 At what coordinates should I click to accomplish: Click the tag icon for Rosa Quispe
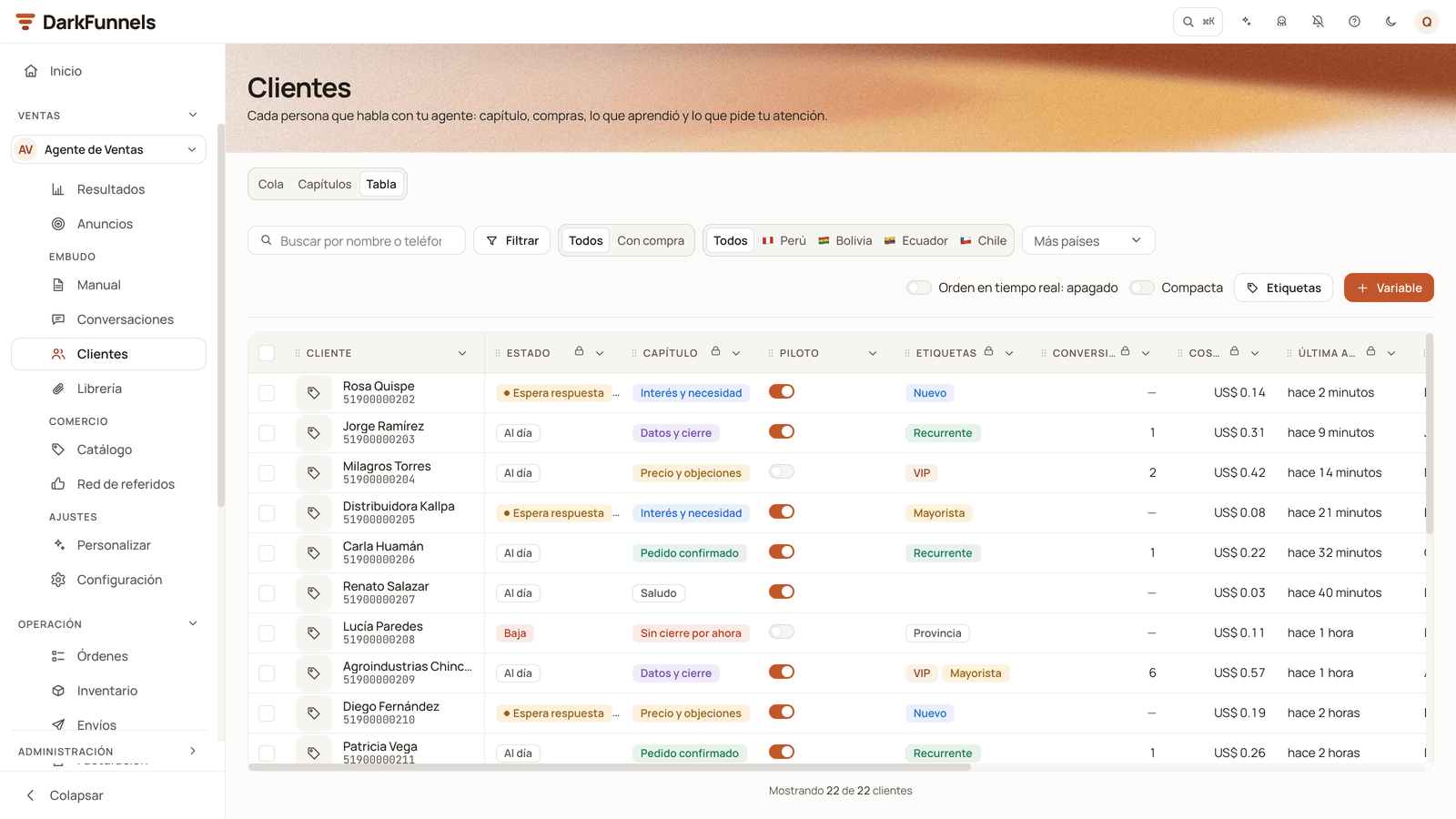click(314, 393)
